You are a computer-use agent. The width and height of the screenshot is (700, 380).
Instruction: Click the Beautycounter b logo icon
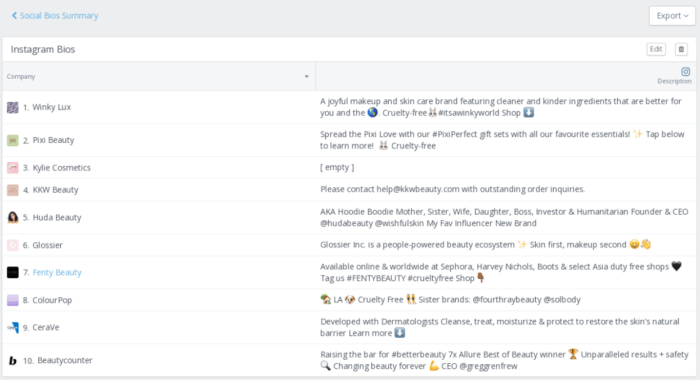tap(13, 360)
